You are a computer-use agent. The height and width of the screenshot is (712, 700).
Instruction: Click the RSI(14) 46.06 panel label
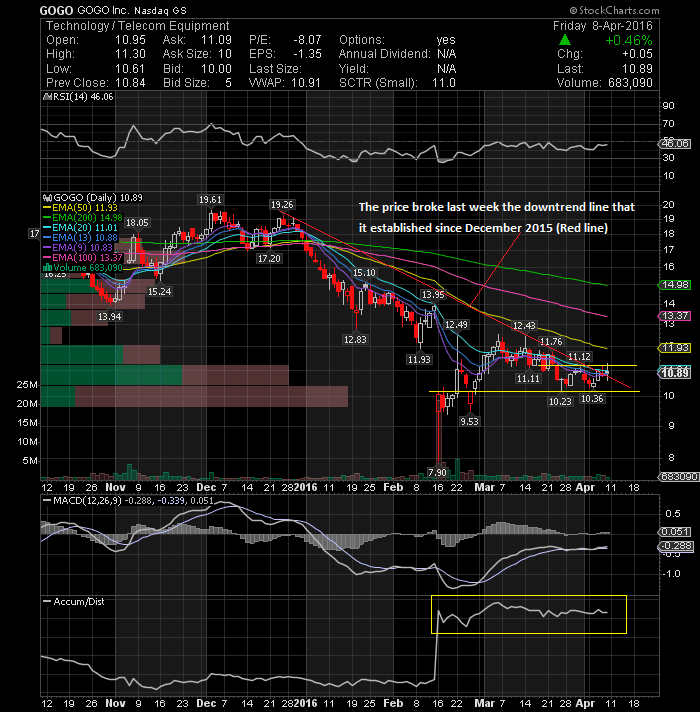tap(78, 97)
